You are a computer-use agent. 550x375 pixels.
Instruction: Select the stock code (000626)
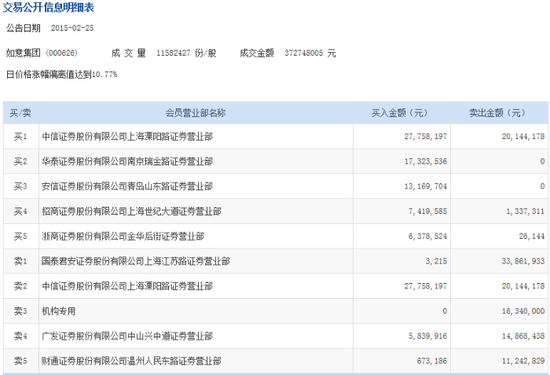point(61,53)
